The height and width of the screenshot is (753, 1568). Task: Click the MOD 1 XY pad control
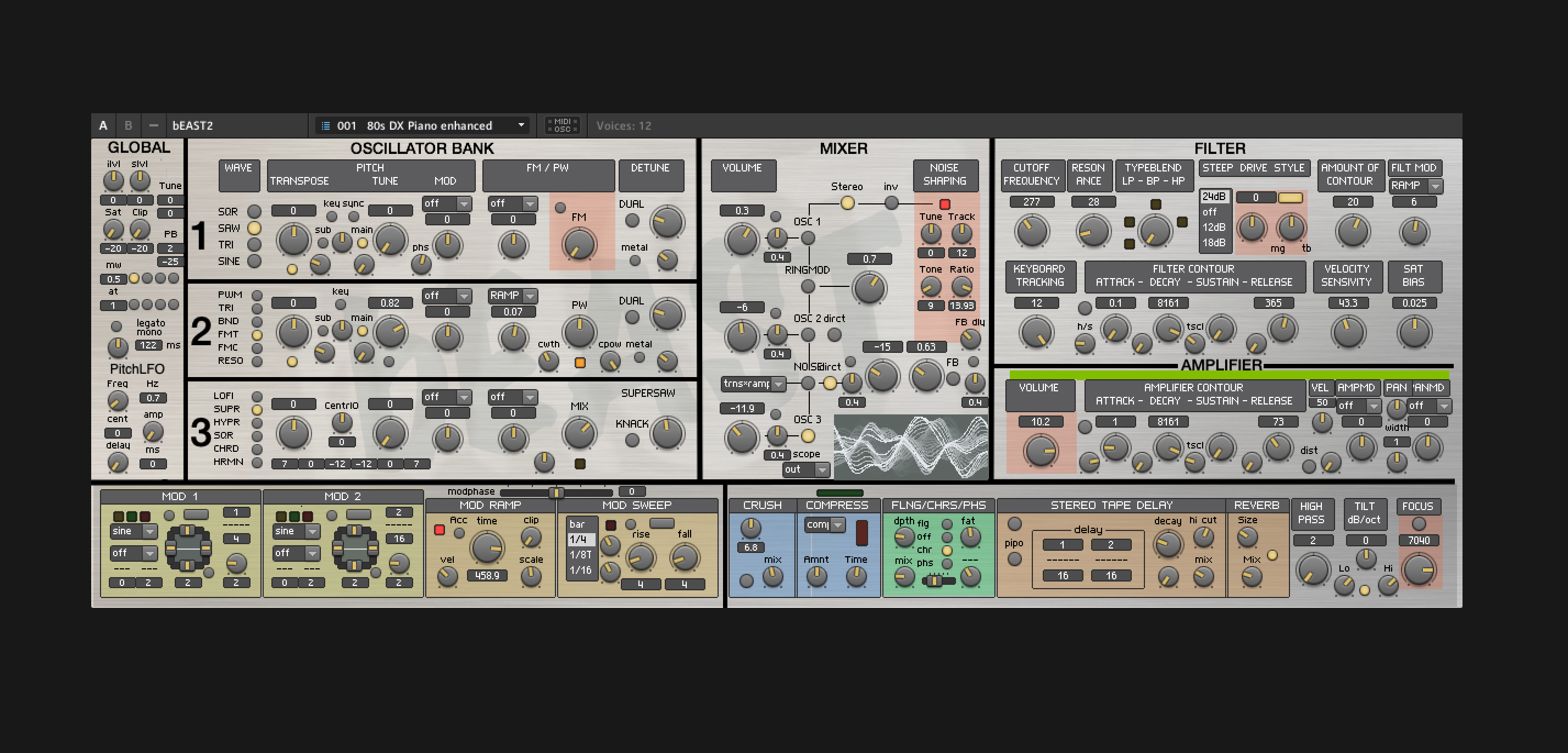188,548
